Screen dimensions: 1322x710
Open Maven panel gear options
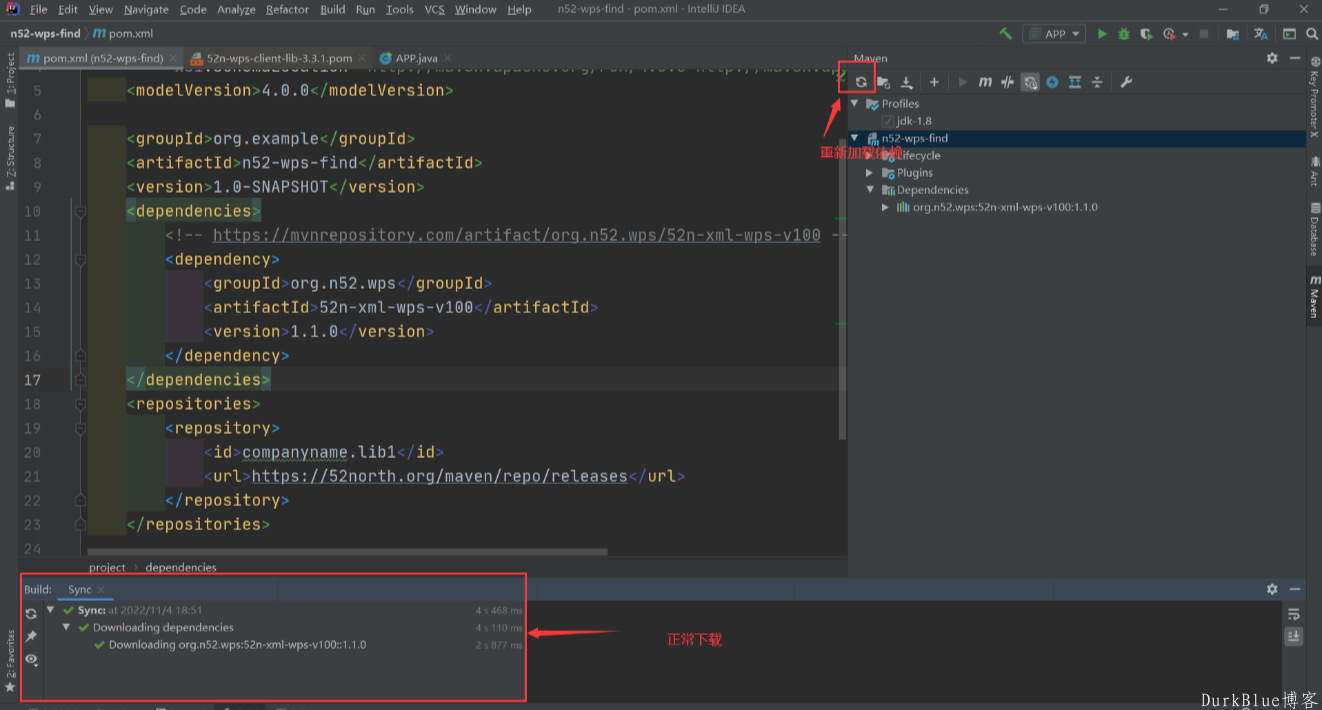(x=1272, y=58)
